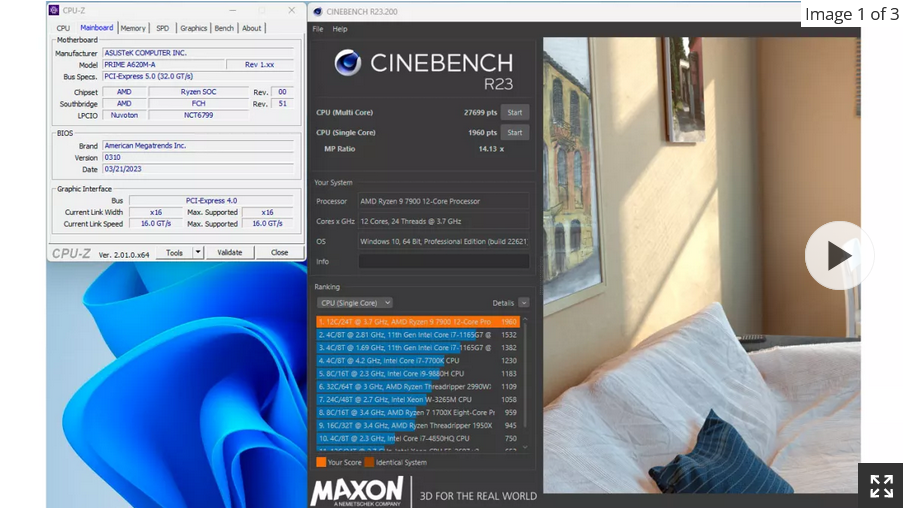
Task: Open the Help menu in Cinebench
Action: (340, 29)
